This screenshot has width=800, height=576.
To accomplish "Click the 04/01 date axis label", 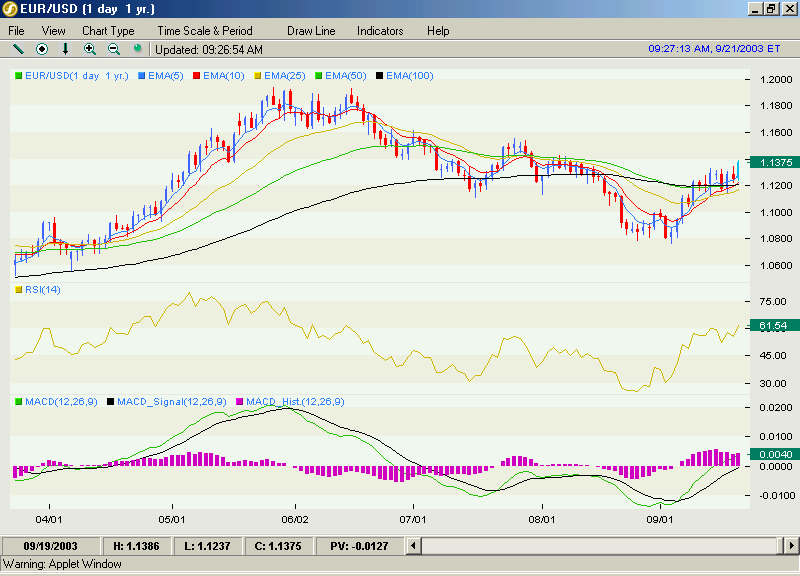I will (x=49, y=520).
